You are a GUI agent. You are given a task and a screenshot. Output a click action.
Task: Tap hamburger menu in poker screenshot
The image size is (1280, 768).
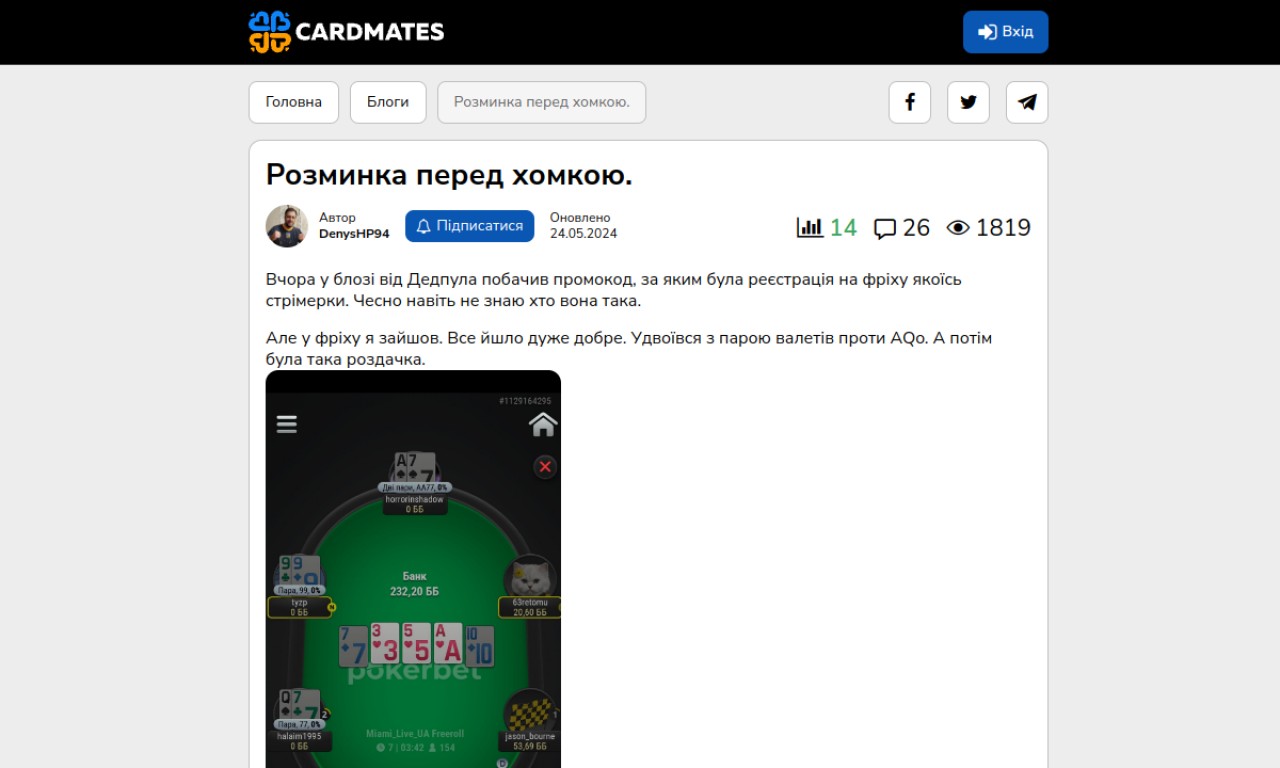point(287,424)
